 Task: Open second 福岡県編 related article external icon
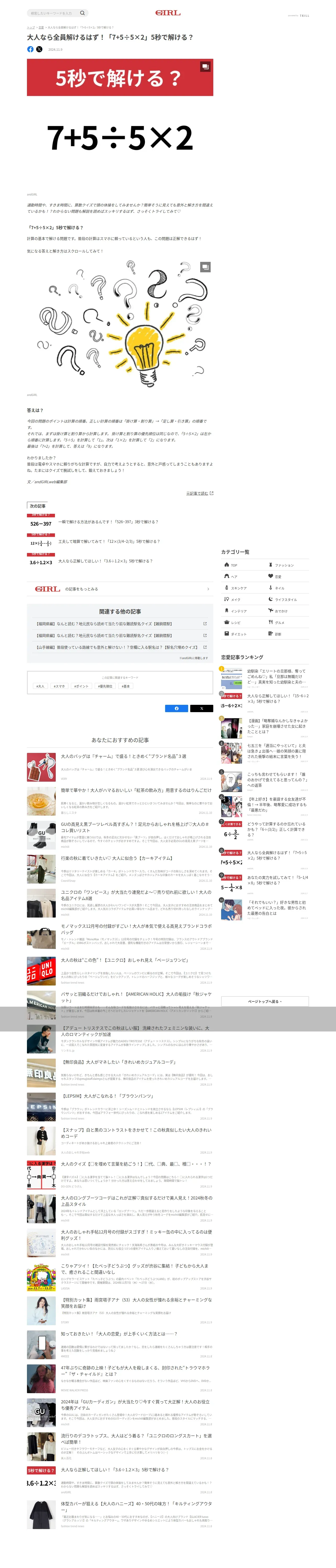(205, 636)
